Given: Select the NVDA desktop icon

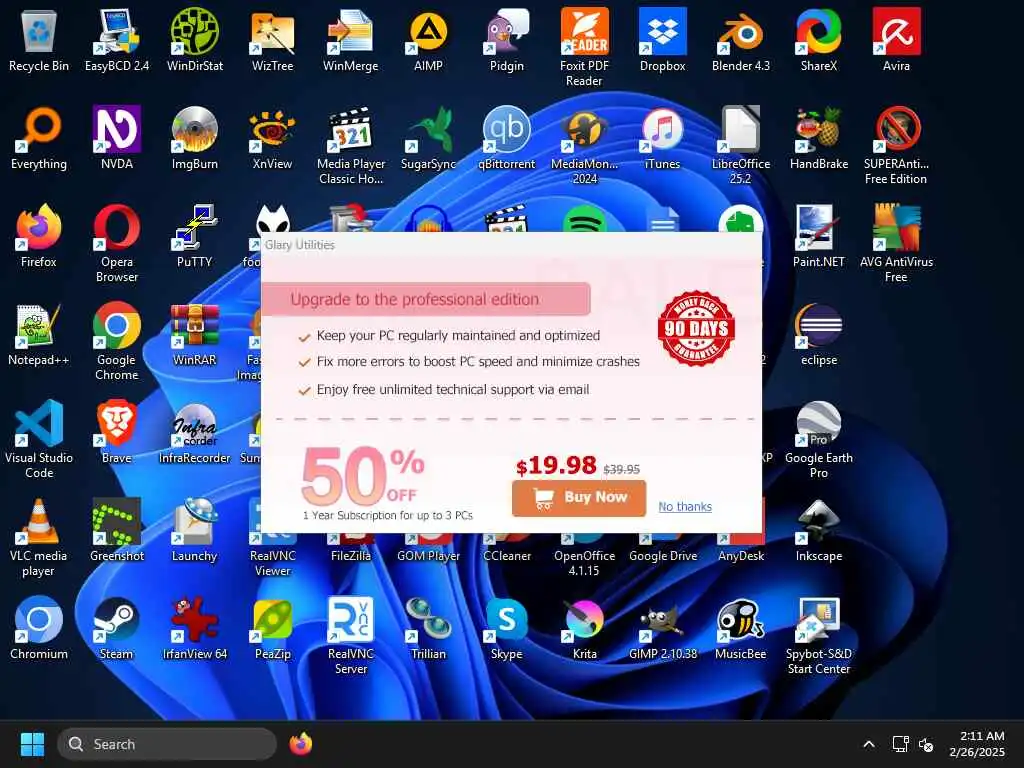Looking at the screenshot, I should click(x=117, y=138).
